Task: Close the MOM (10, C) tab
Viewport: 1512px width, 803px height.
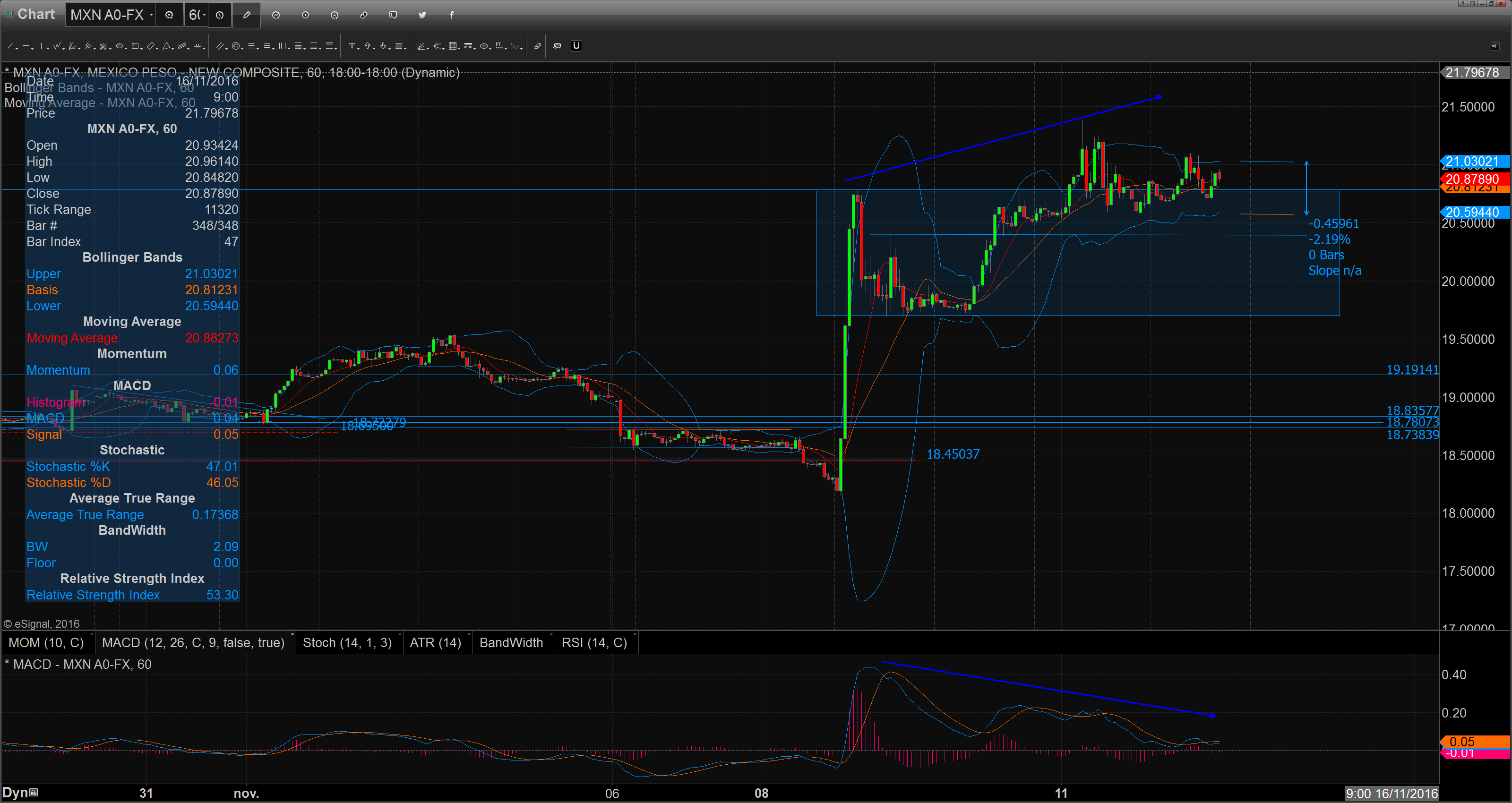Action: pos(92,634)
